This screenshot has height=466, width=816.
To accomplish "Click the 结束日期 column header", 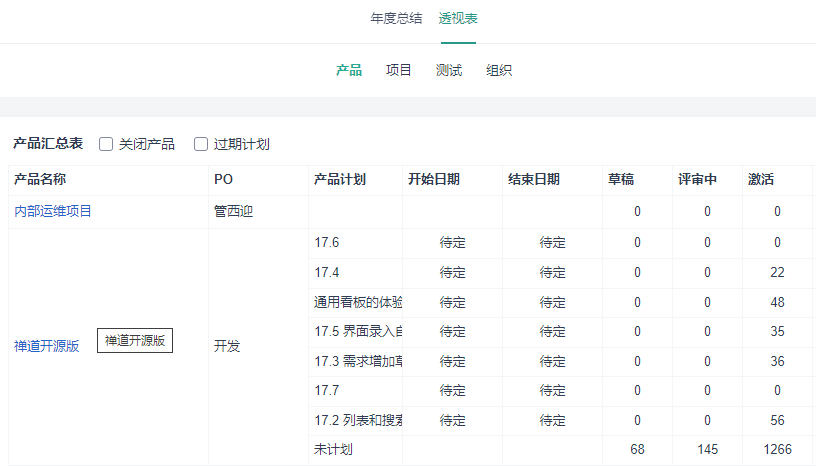I will coord(534,180).
